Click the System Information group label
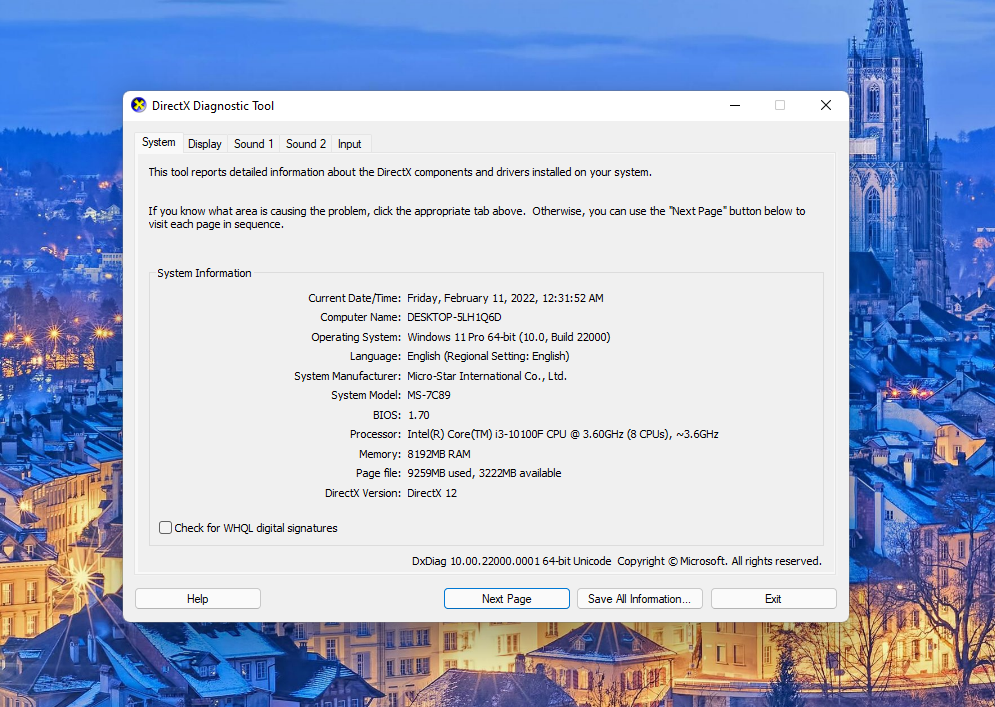This screenshot has width=995, height=707. [203, 272]
